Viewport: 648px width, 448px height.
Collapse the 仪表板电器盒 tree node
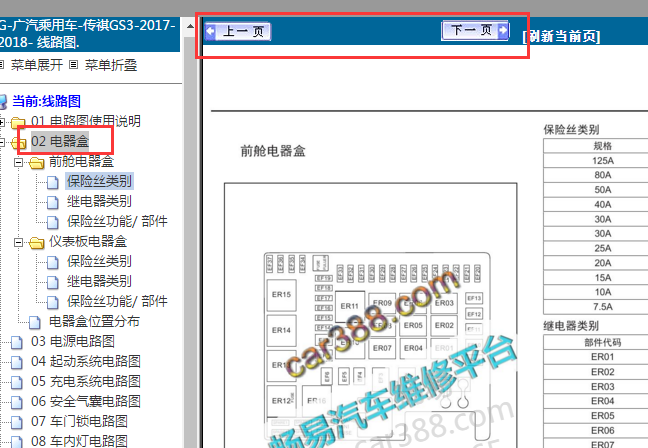point(18,242)
